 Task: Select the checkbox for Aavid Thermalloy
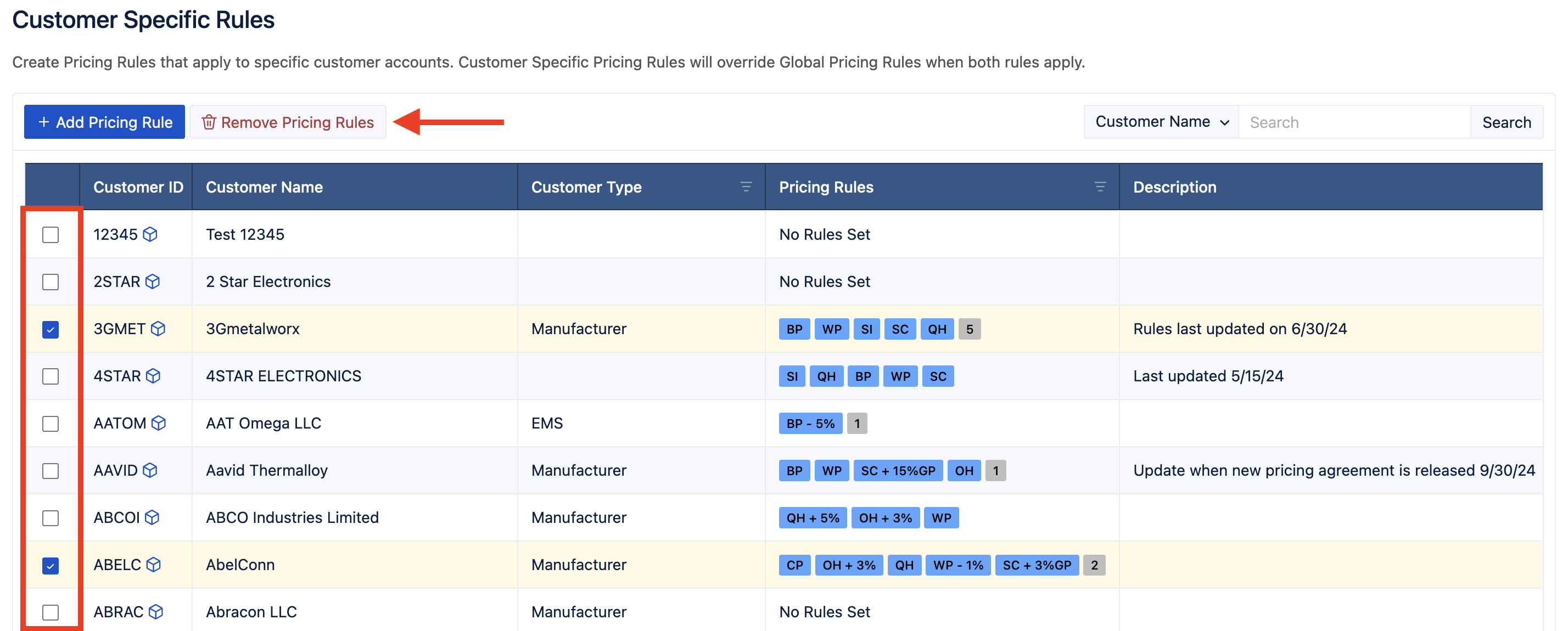click(51, 470)
